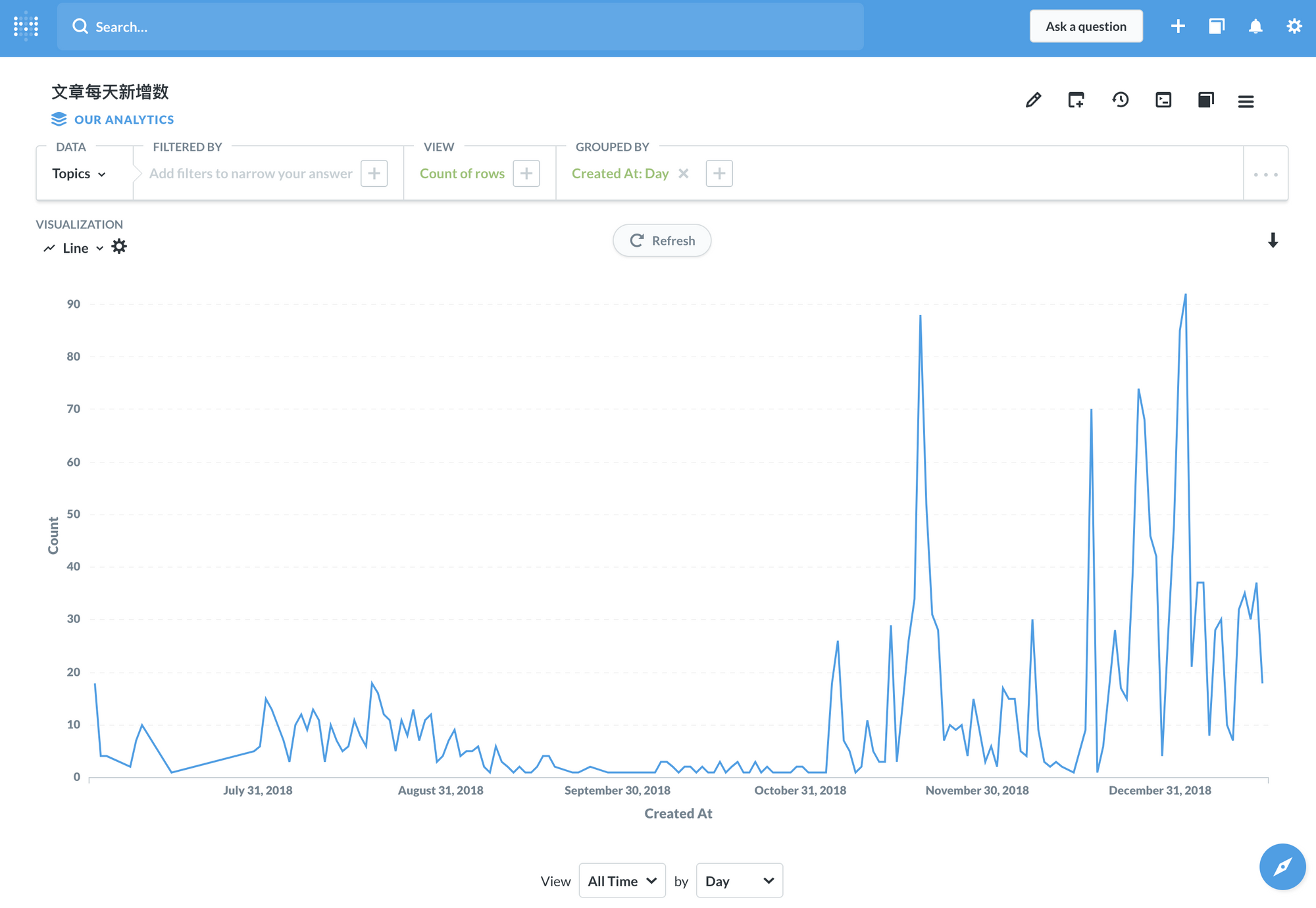Open the revision history clock icon
Image resolution: width=1316 pixels, height=908 pixels.
[1120, 100]
